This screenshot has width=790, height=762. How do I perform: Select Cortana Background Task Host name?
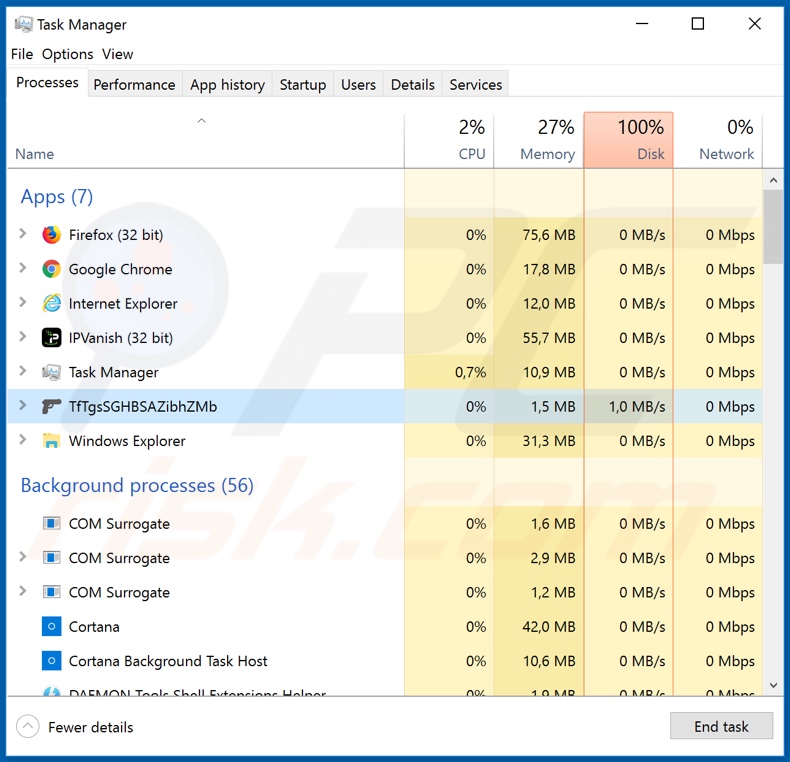[168, 661]
